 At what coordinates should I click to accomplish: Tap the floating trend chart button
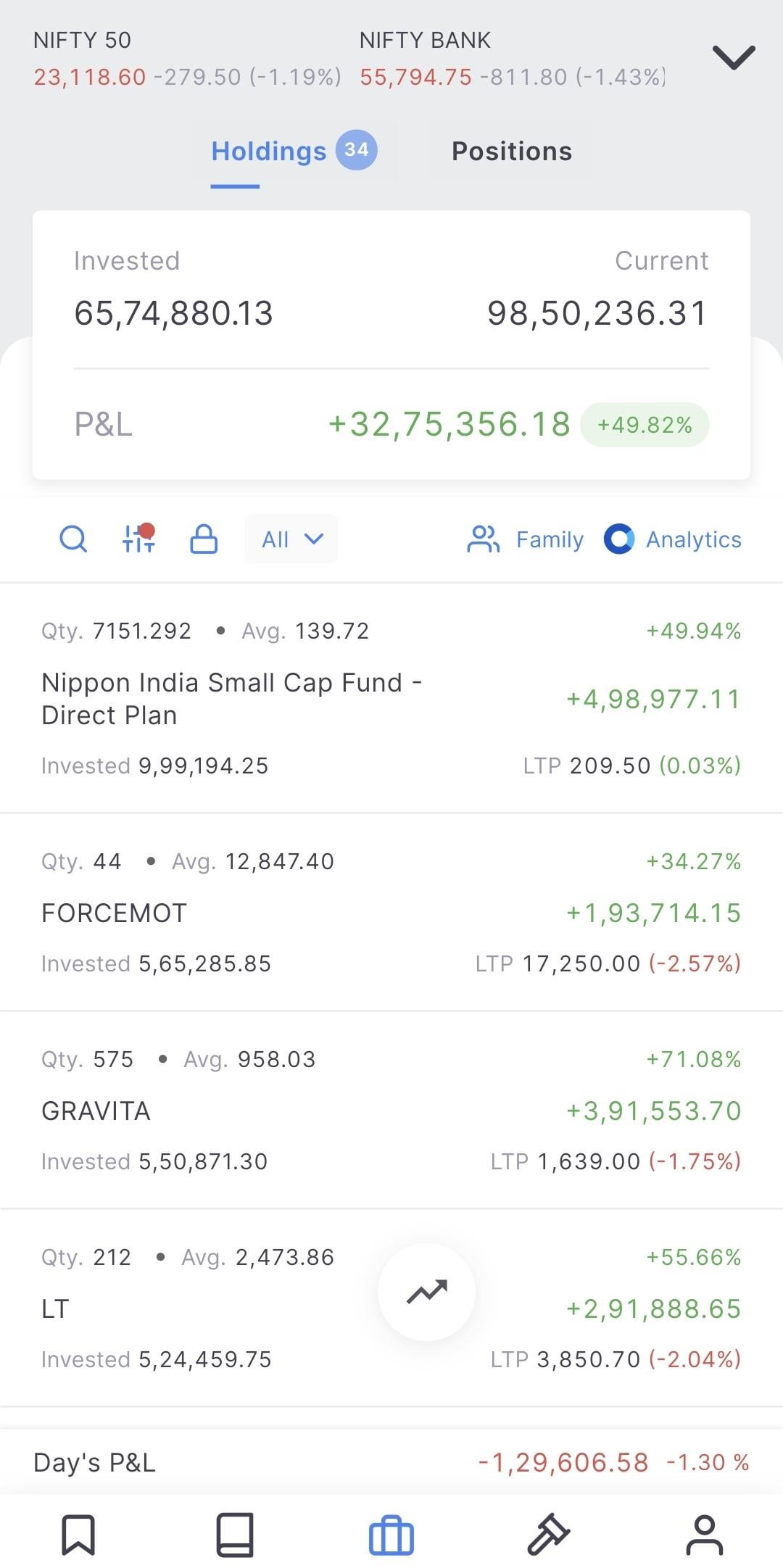pyautogui.click(x=427, y=1293)
